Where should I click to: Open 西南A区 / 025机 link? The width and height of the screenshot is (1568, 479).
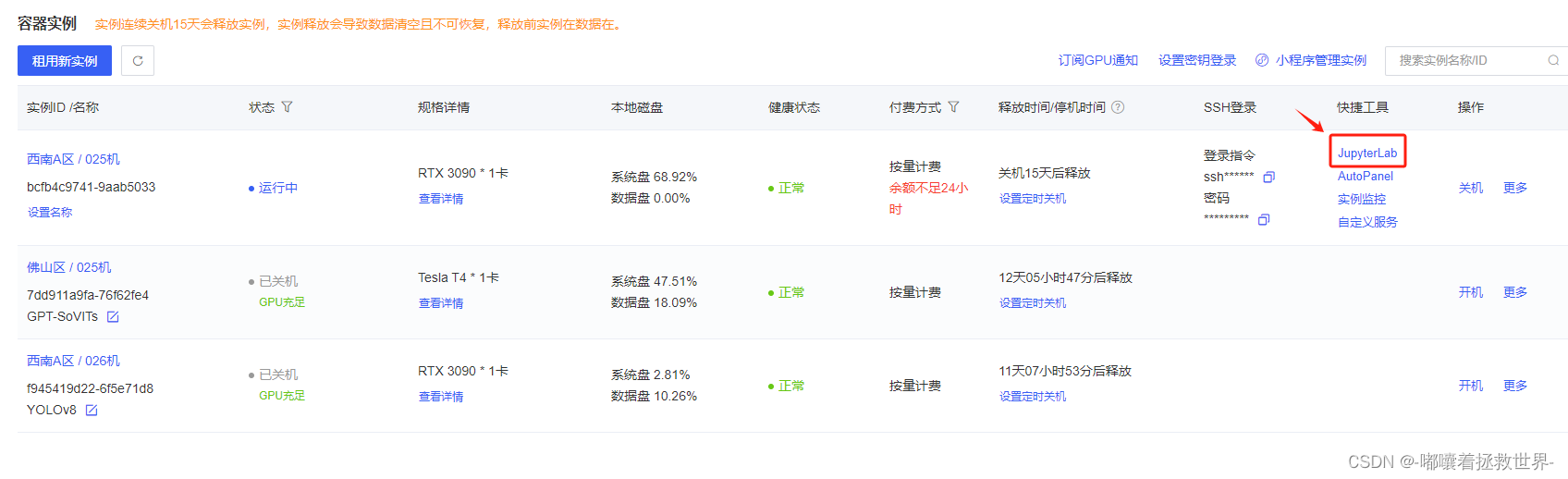tap(73, 159)
